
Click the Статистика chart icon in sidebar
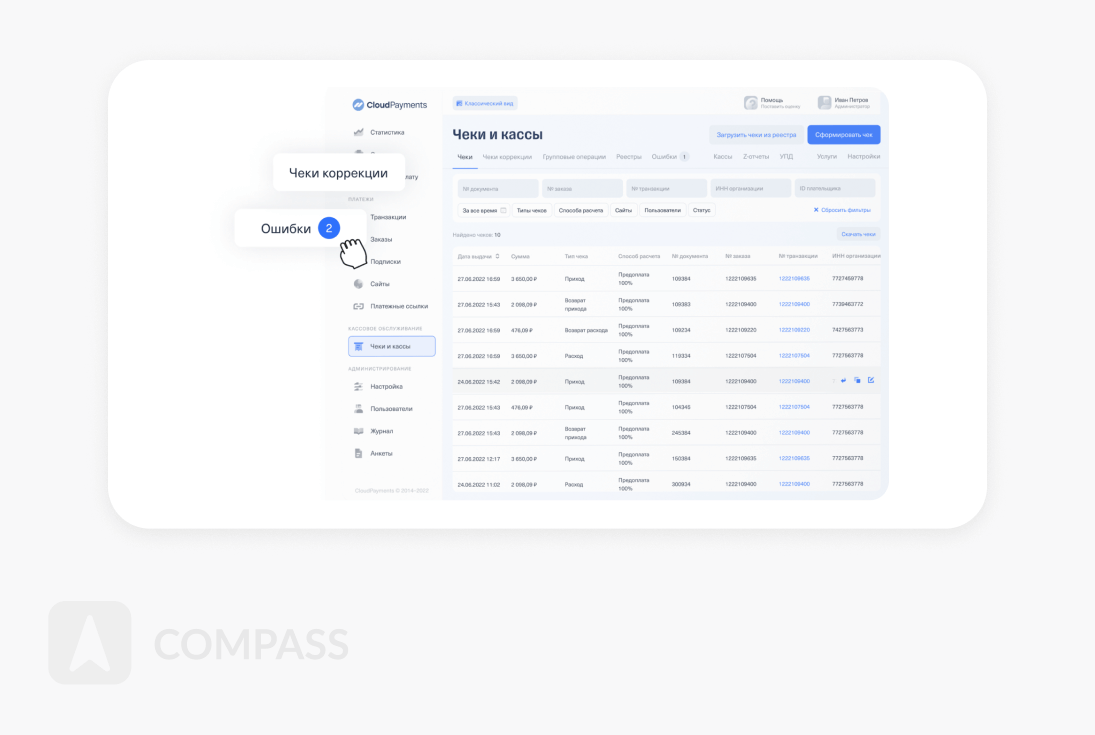pyautogui.click(x=358, y=132)
